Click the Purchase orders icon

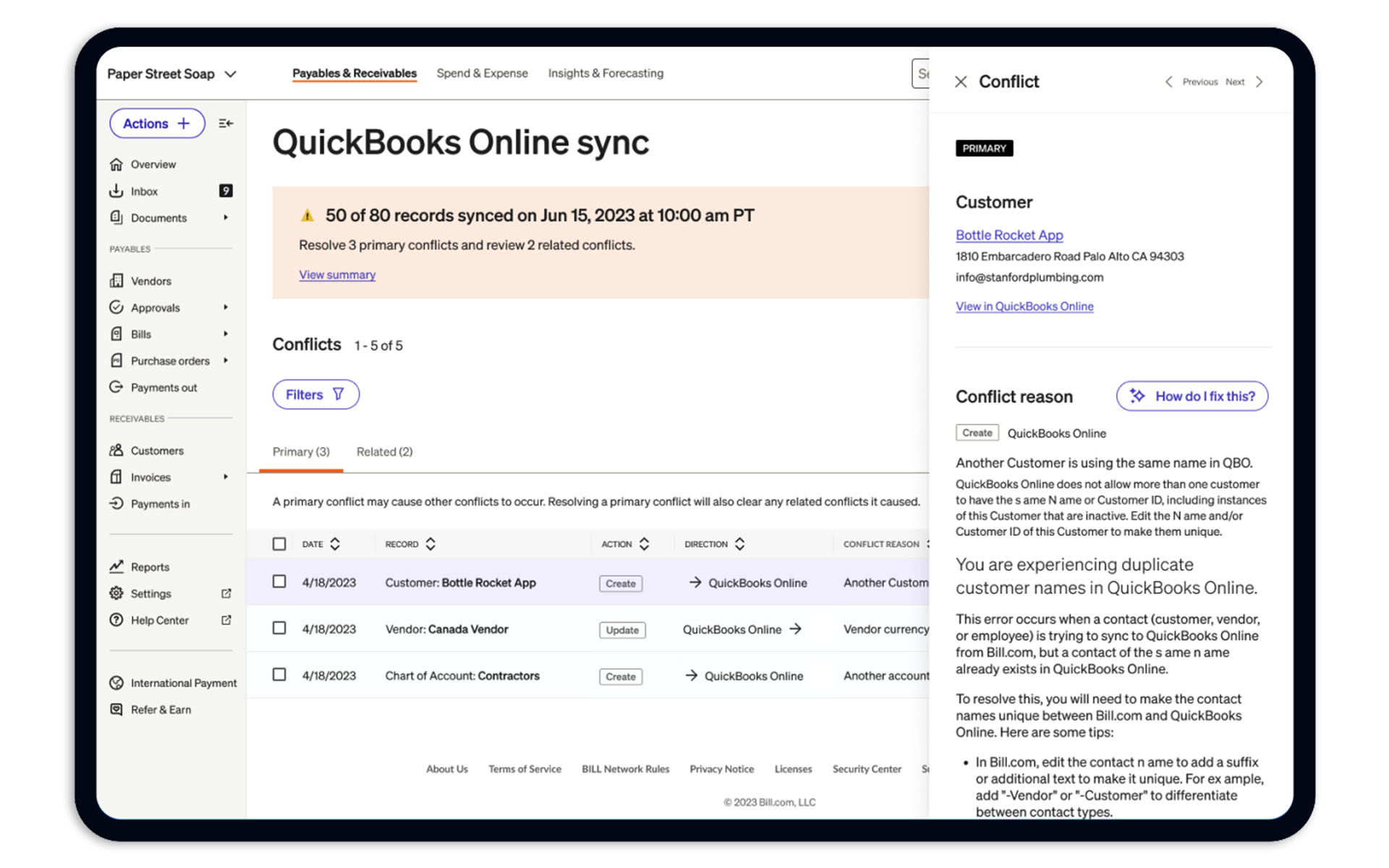point(116,360)
